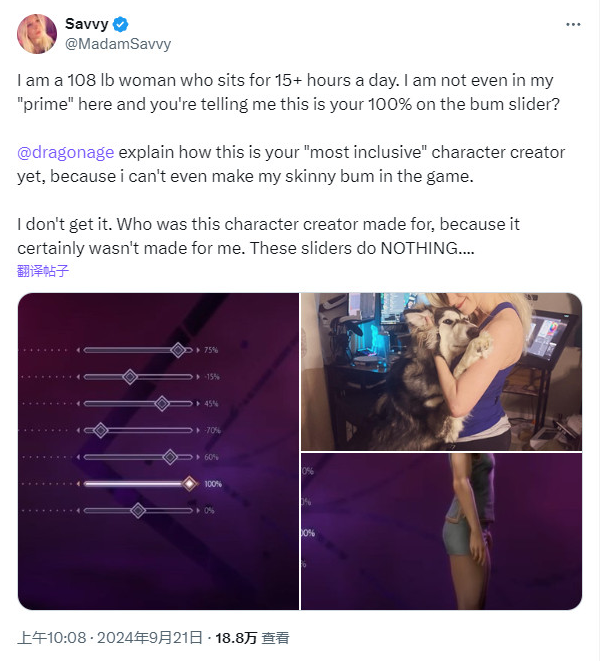Click the diamond handle on the 75% slider
600x661 pixels.
(178, 350)
